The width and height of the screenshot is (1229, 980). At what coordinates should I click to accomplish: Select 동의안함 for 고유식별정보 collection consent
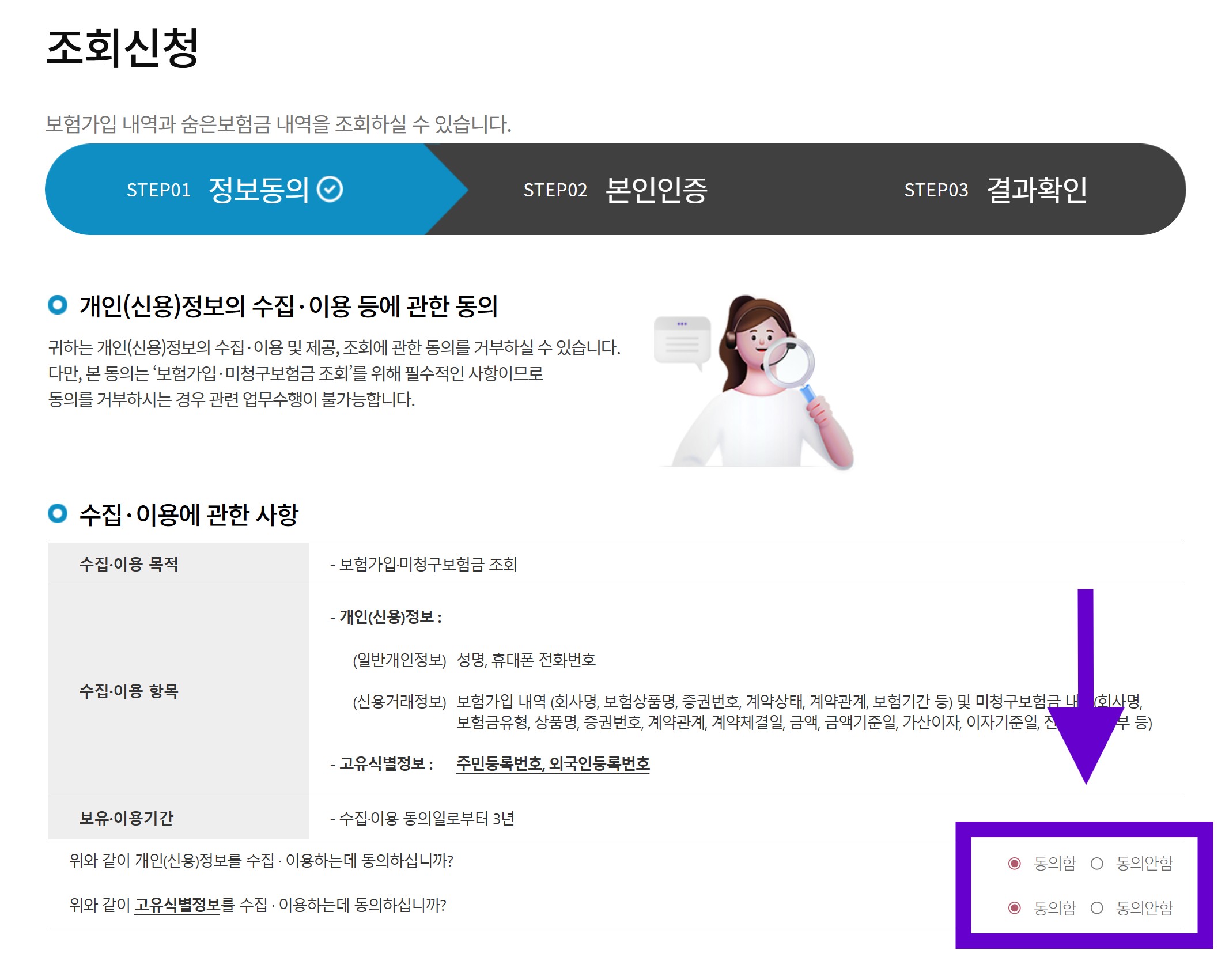1097,908
